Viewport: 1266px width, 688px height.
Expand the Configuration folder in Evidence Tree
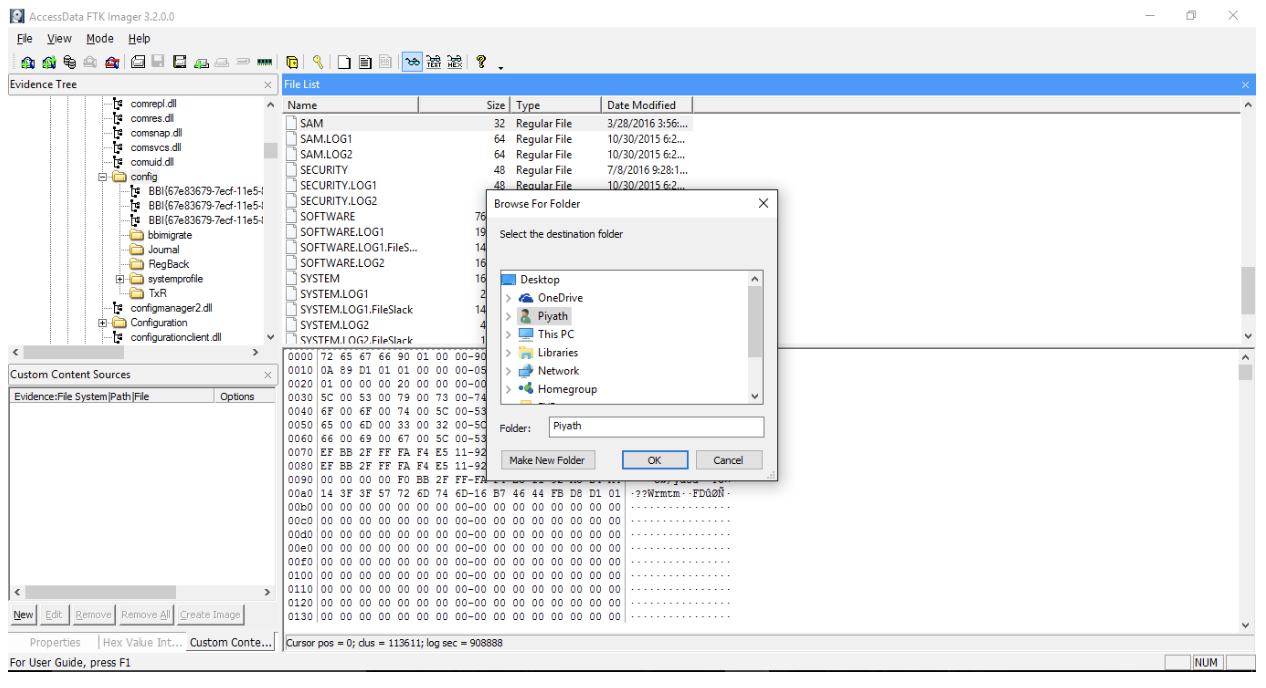click(x=103, y=323)
